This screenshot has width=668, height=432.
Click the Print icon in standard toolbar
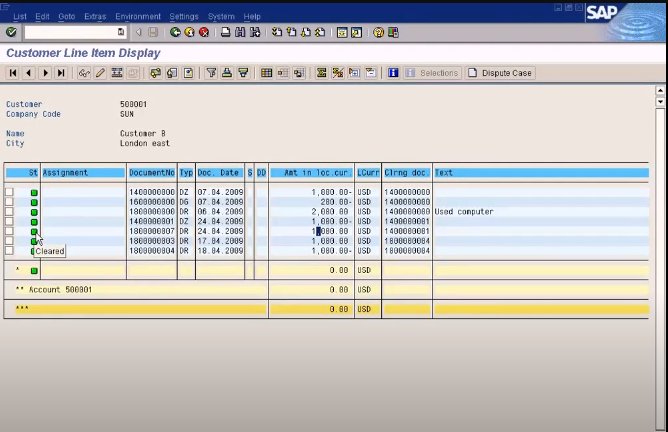click(x=225, y=32)
